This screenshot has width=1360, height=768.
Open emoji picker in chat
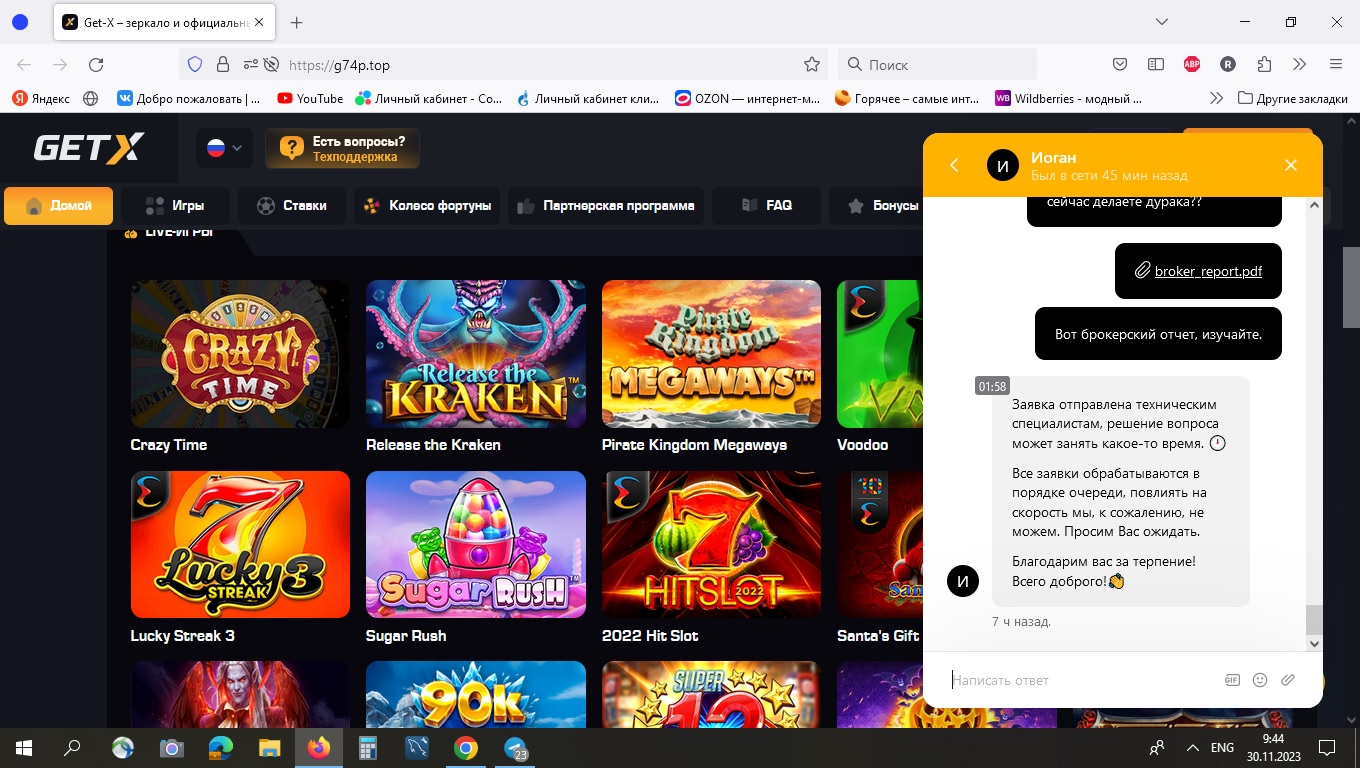point(1260,680)
